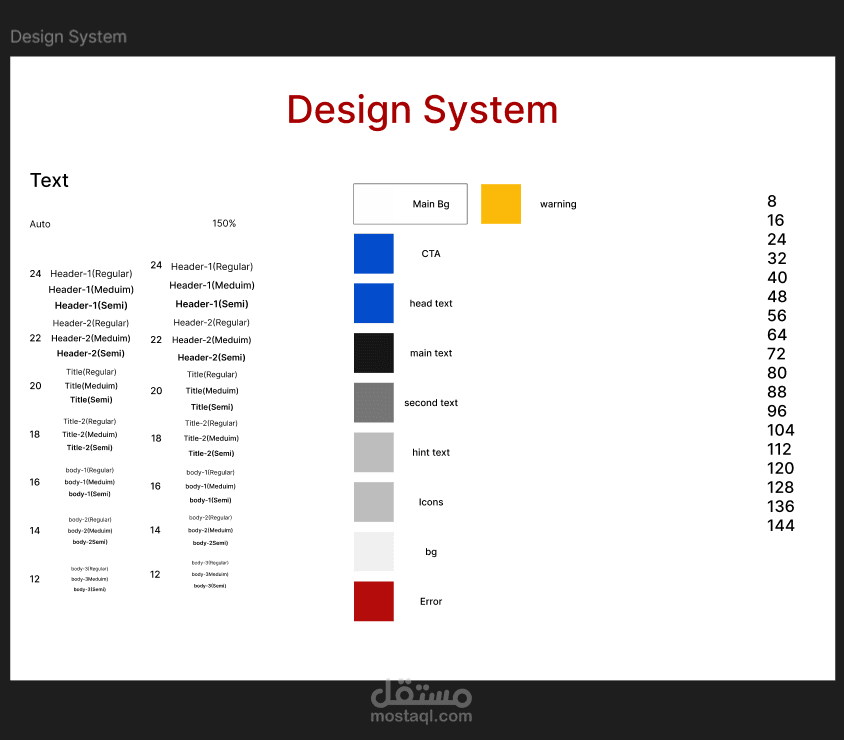
Task: Click the warning color label
Action: click(x=558, y=204)
